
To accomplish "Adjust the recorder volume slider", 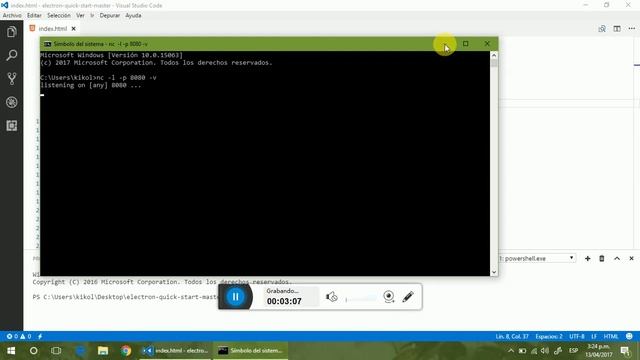I will [x=361, y=299].
